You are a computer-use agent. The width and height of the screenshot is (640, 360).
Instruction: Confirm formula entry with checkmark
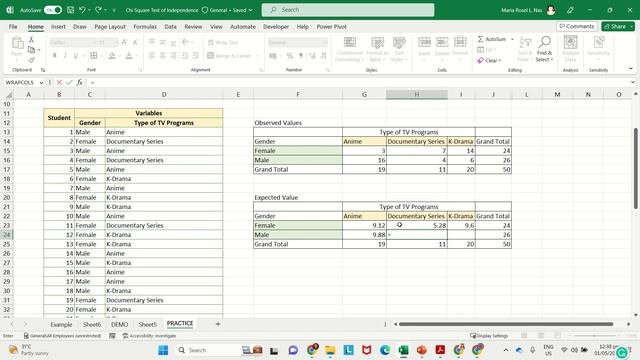[69, 82]
